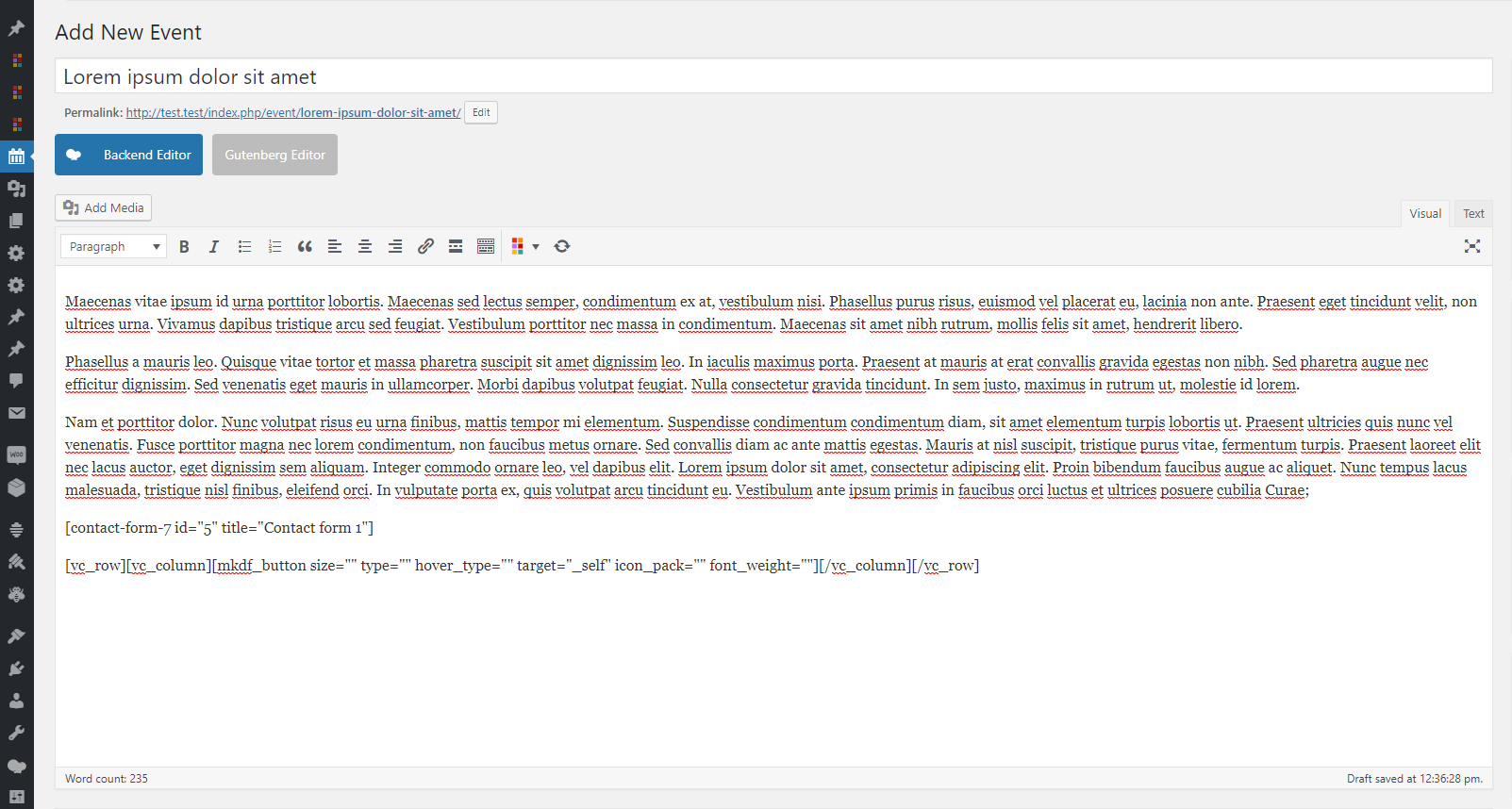
Task: Enable distraction-free fullscreen writing mode
Action: [1472, 246]
